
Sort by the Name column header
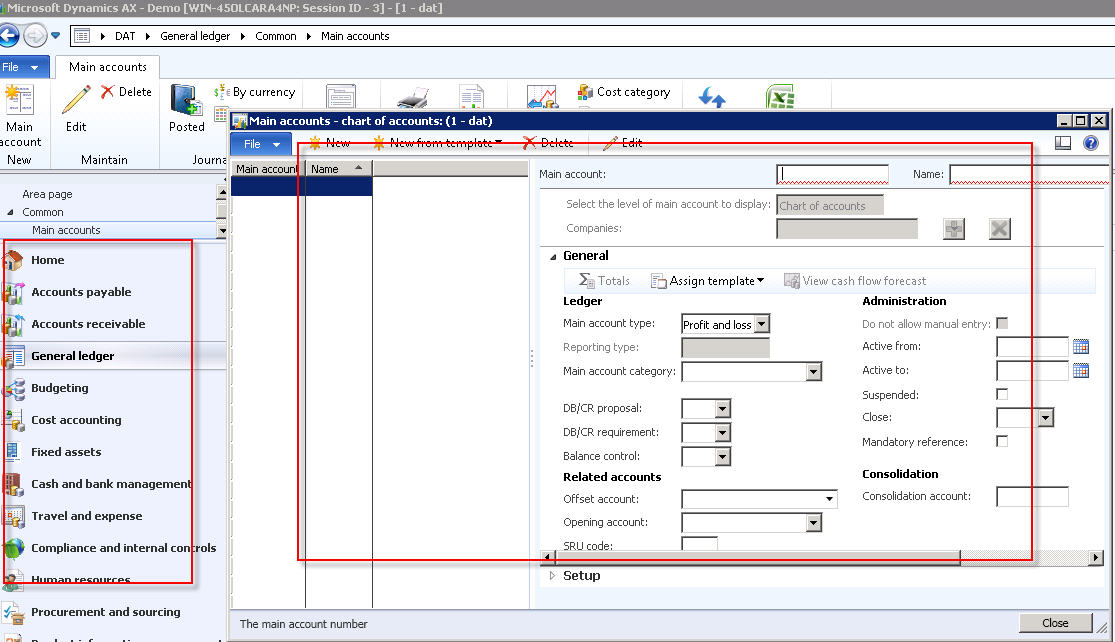tap(338, 168)
